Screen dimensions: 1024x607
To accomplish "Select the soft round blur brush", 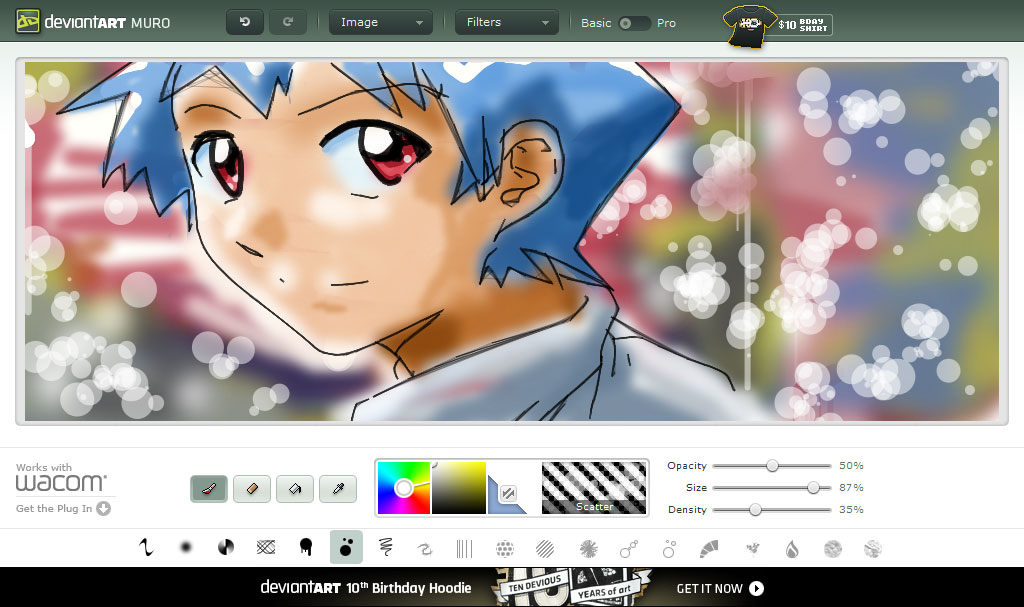I will pos(186,548).
